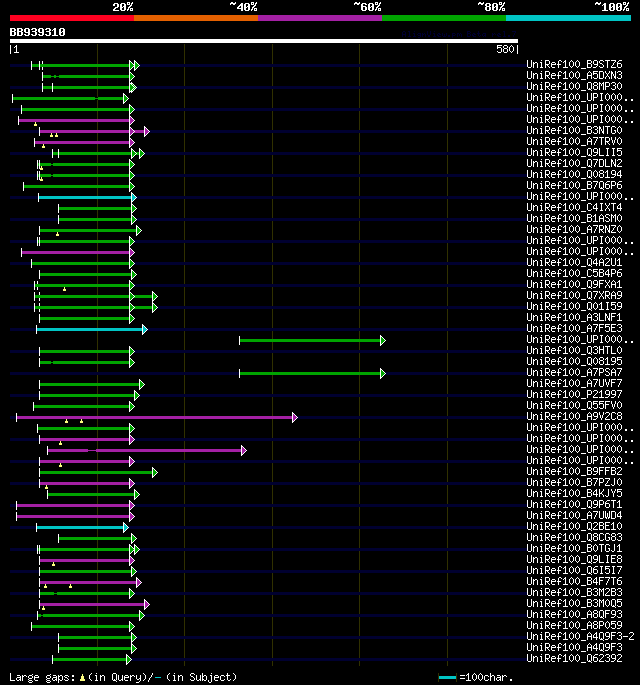The height and width of the screenshot is (685, 640).
Task: Select the UniRef100_Q08195 label
Action: [x=574, y=361]
